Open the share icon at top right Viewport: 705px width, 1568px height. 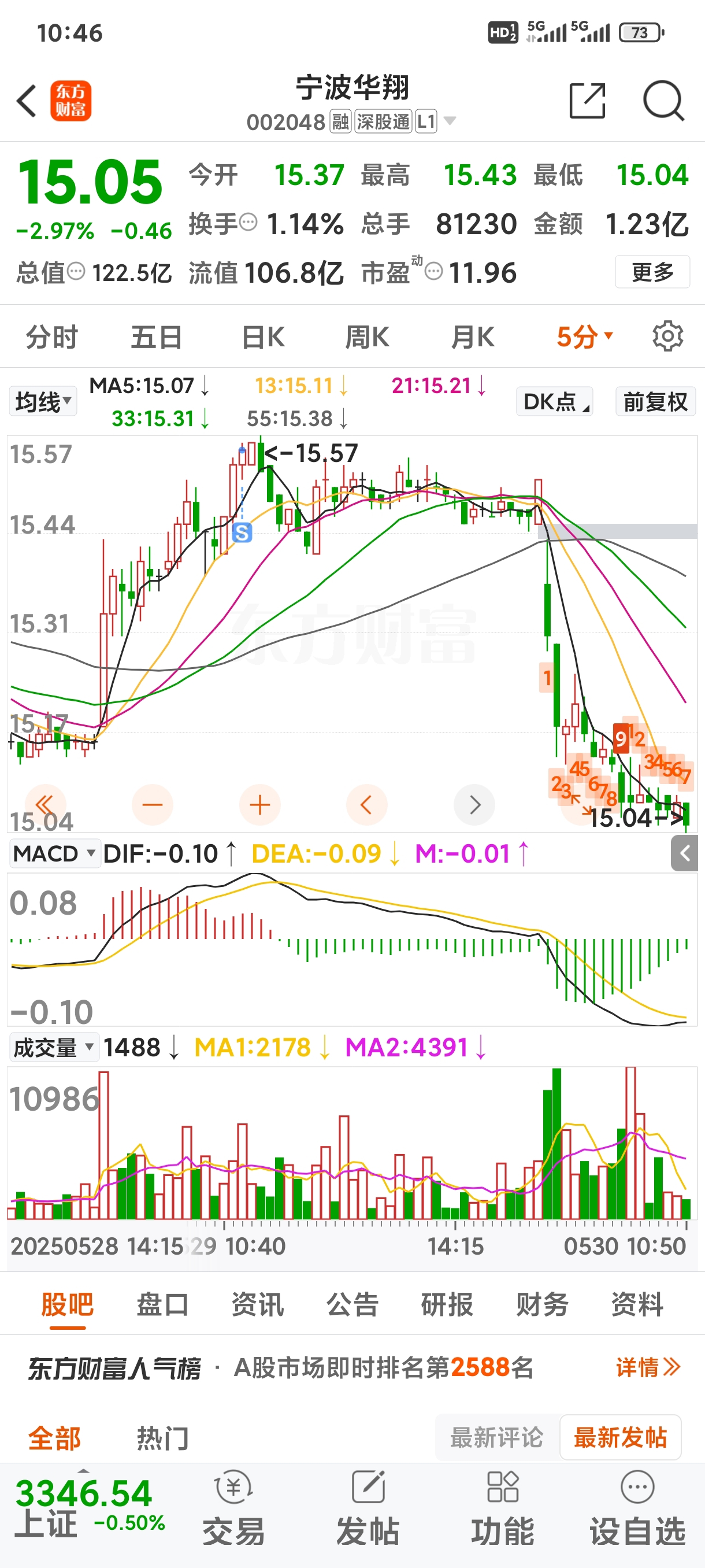[x=587, y=101]
